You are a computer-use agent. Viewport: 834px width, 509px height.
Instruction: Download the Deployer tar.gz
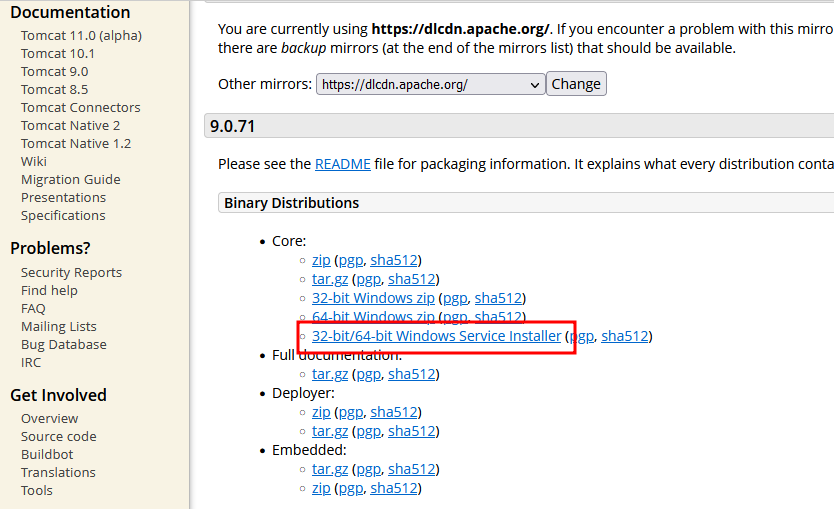330,432
